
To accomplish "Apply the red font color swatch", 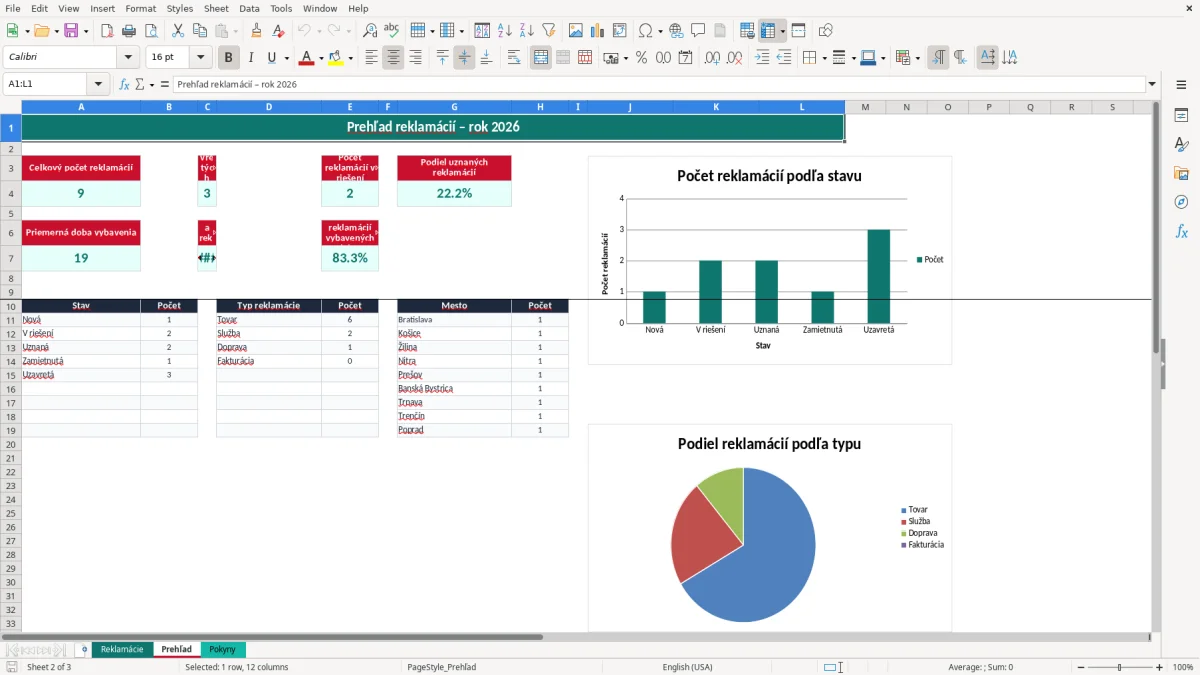I will pyautogui.click(x=307, y=58).
